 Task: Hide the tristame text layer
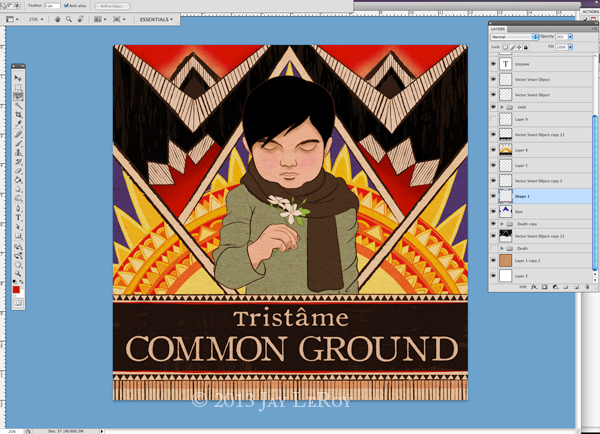pyautogui.click(x=493, y=64)
